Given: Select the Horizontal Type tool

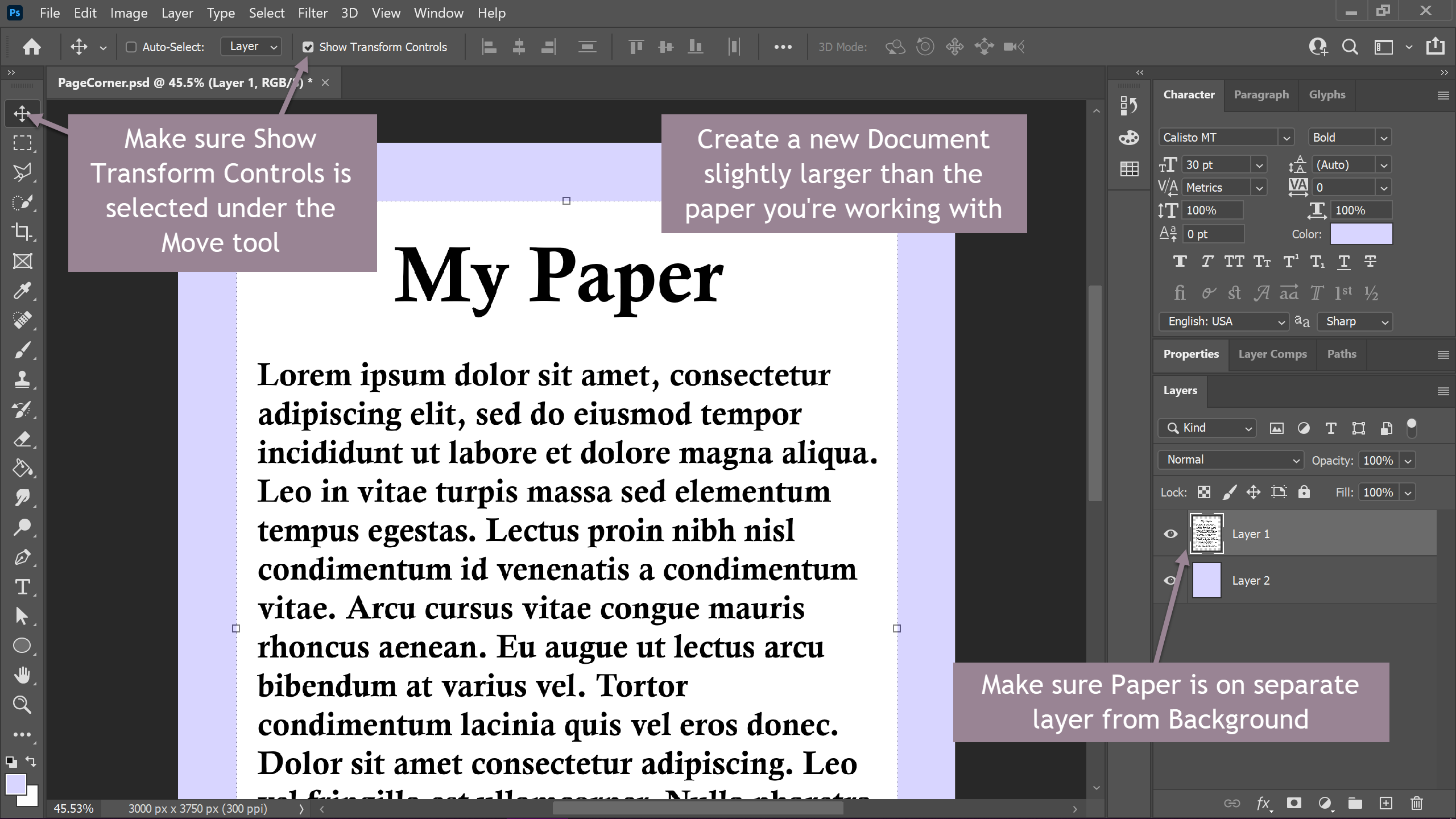Looking at the screenshot, I should 22,586.
